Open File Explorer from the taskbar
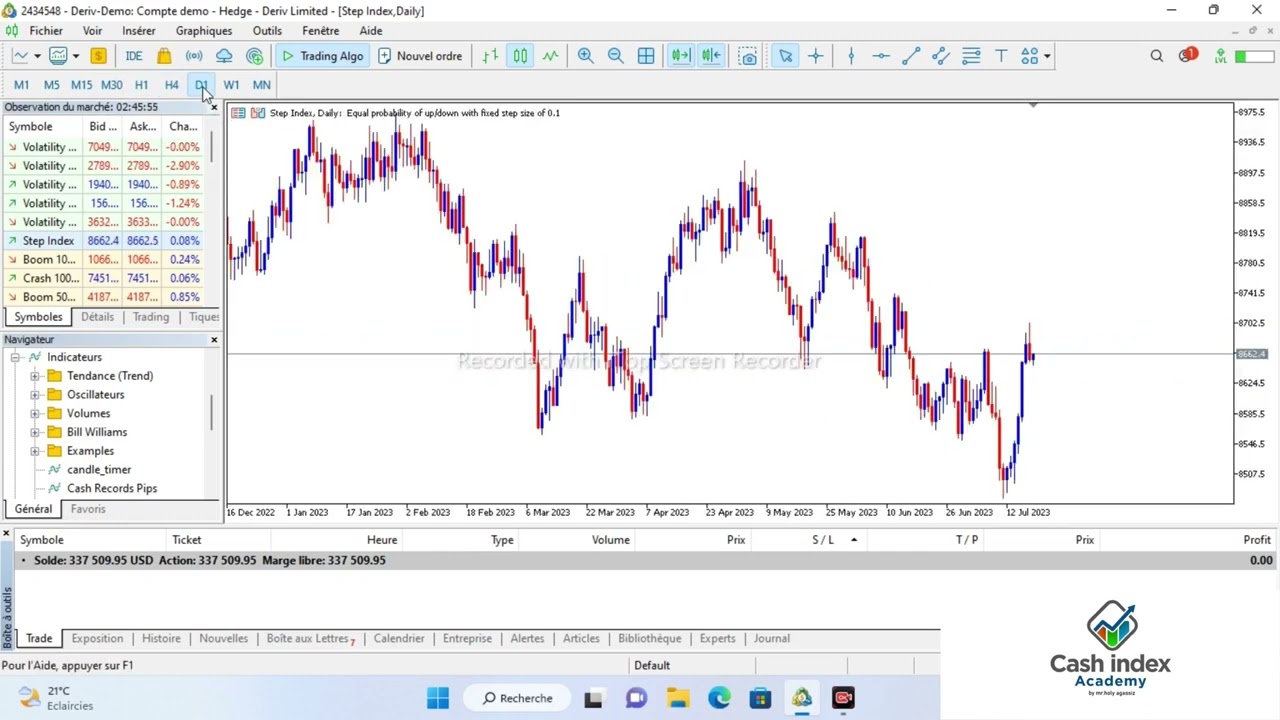This screenshot has height=720, width=1280. [x=678, y=698]
